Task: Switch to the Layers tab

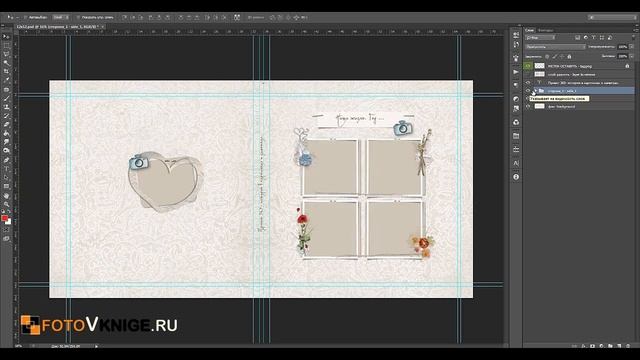Action: click(x=529, y=30)
